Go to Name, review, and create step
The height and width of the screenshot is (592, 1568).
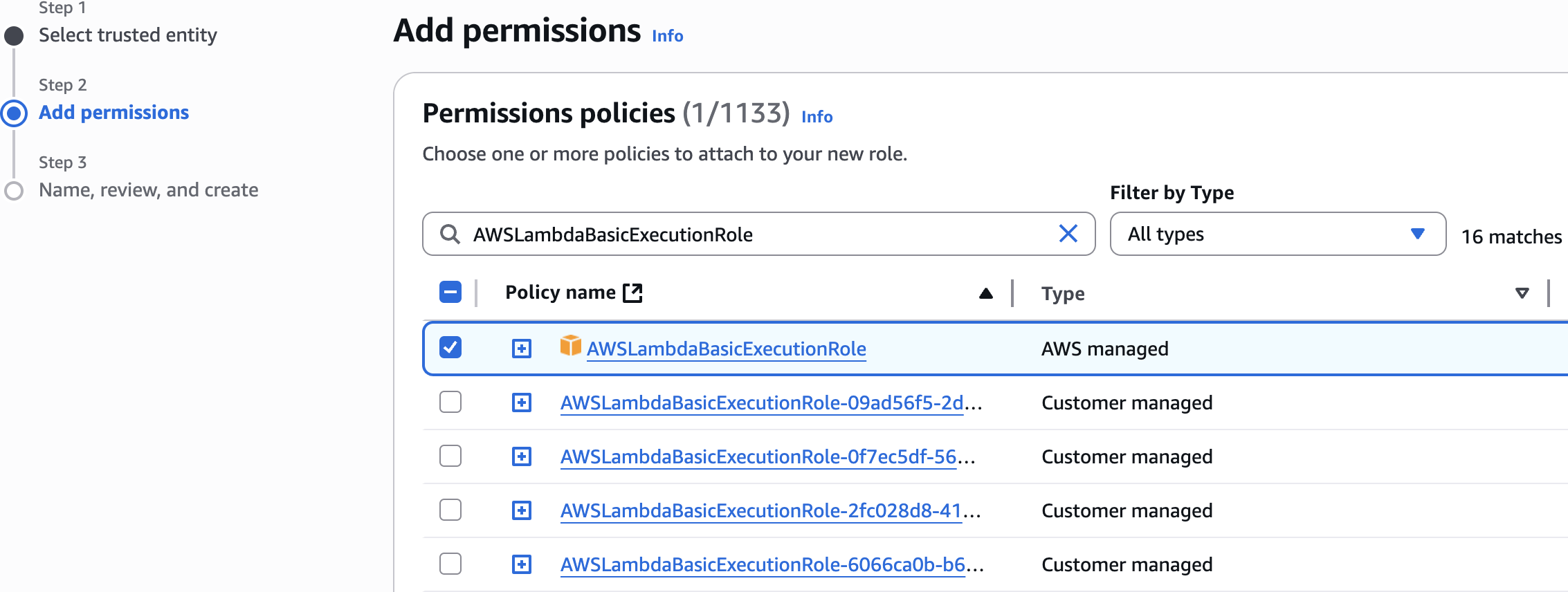(x=148, y=190)
